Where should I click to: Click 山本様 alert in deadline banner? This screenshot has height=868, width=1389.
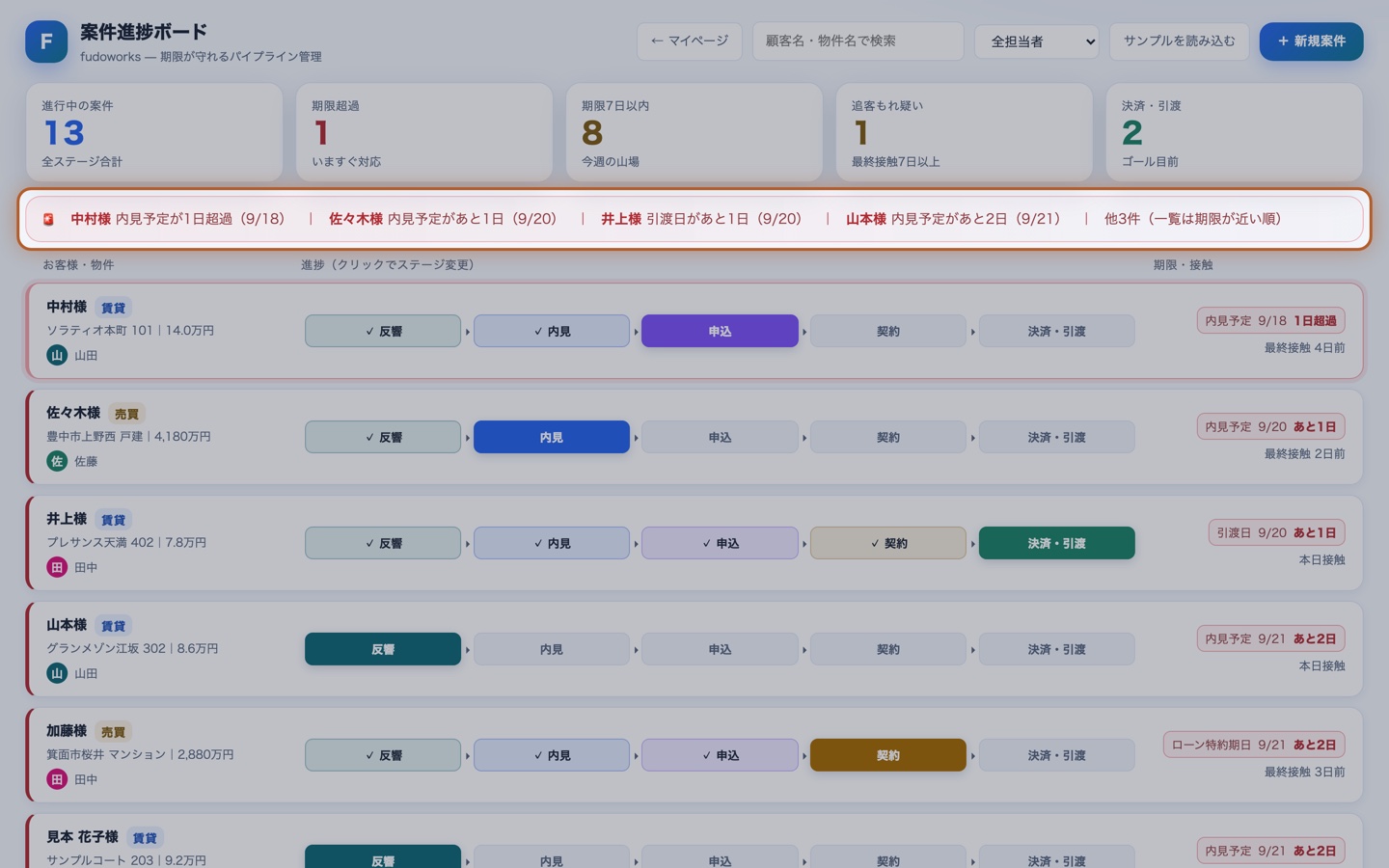click(x=953, y=219)
